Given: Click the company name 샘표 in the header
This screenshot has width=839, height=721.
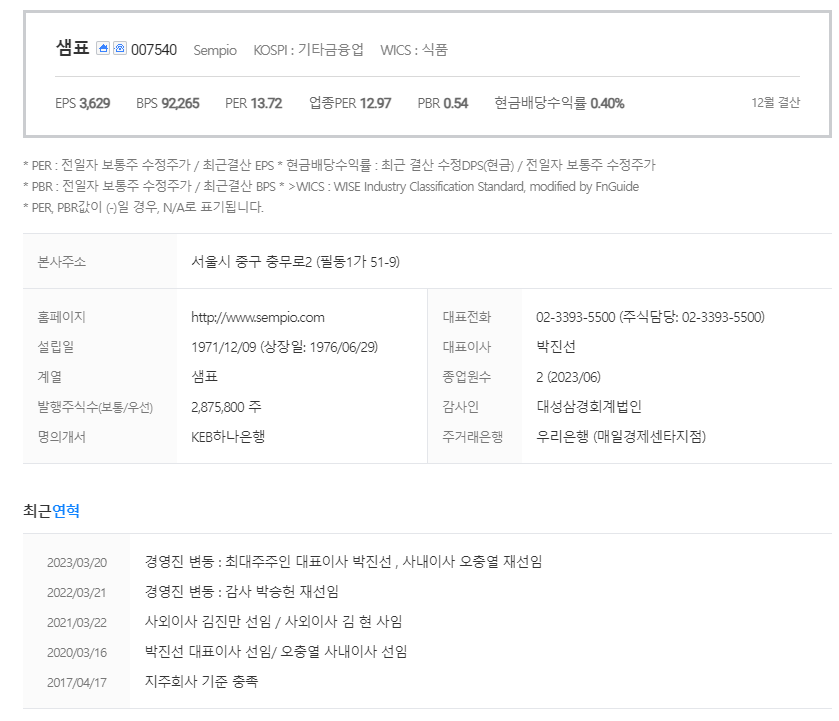Looking at the screenshot, I should tap(73, 48).
